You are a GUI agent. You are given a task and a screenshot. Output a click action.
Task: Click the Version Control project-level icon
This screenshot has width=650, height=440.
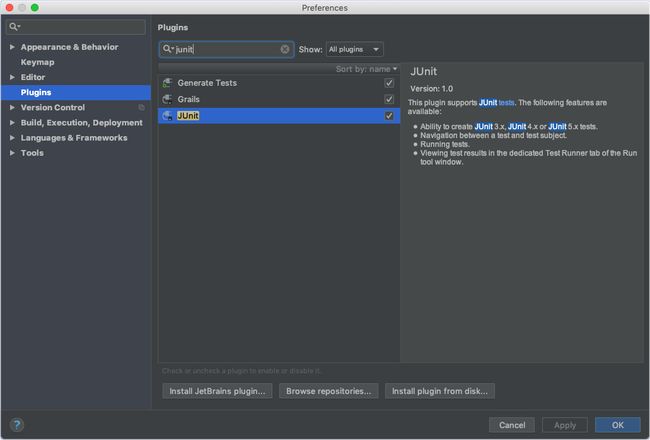142,108
